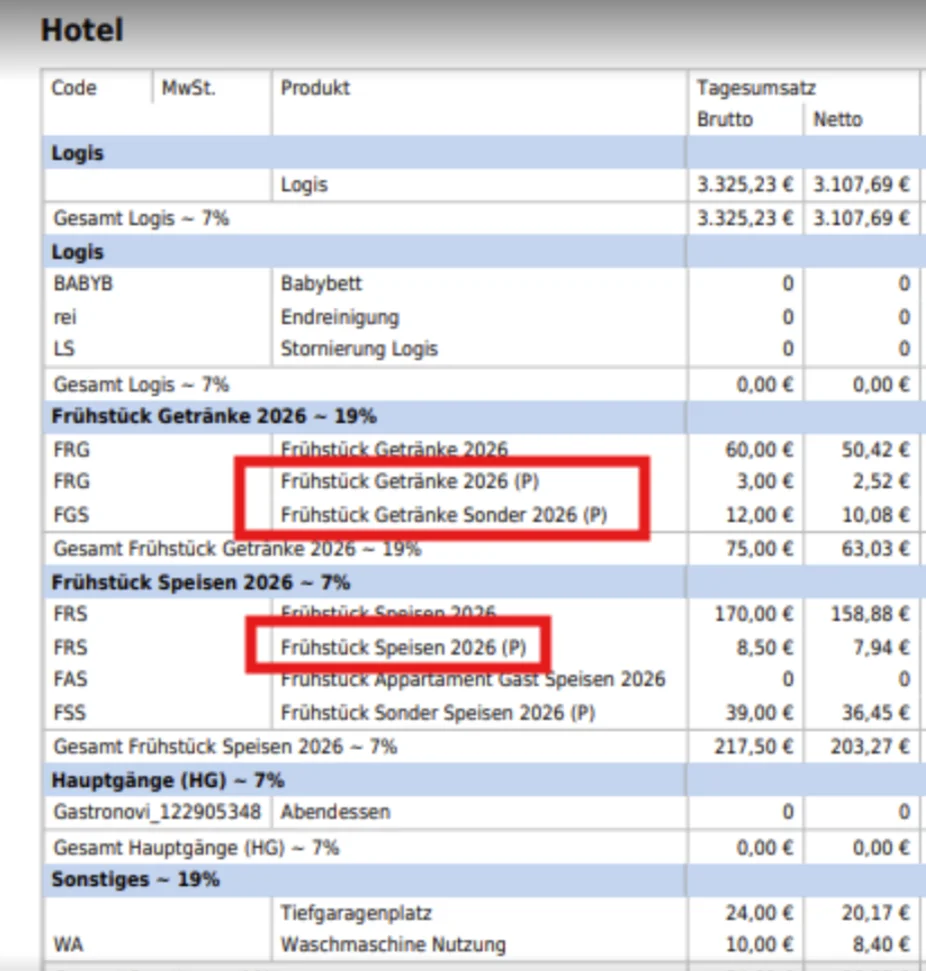
Task: Click the total gross "217,50 €"
Action: [x=753, y=746]
